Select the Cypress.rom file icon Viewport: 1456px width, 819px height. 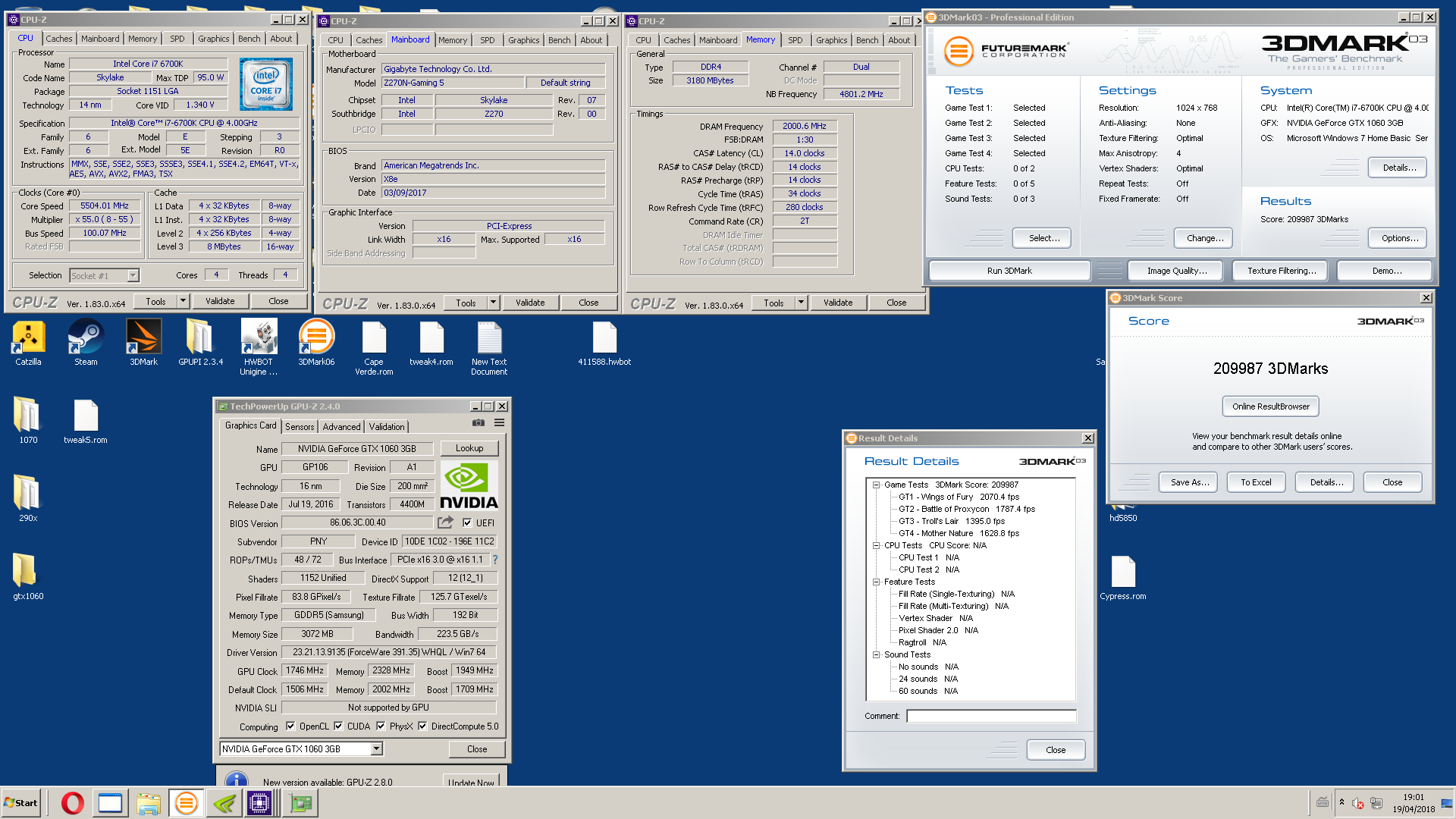point(1123,577)
